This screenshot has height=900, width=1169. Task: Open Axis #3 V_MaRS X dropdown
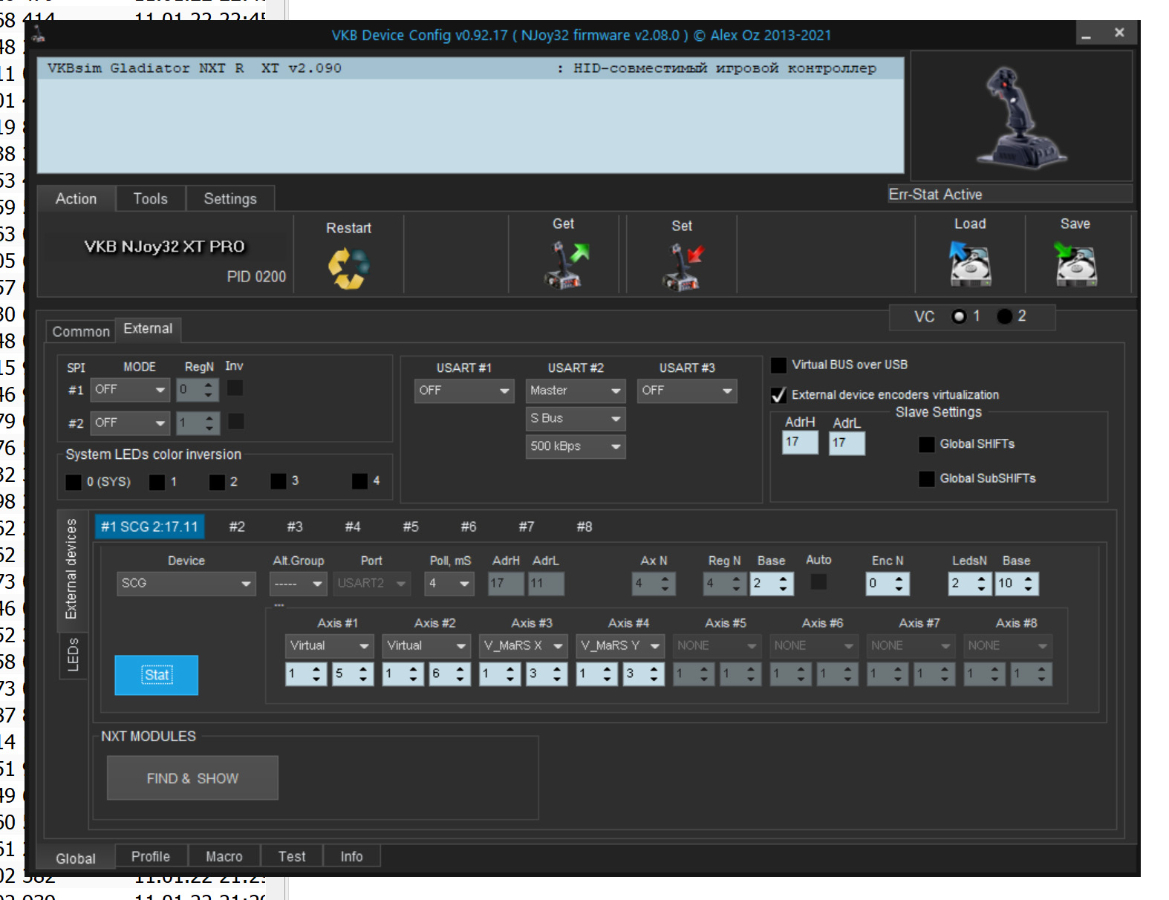(523, 646)
